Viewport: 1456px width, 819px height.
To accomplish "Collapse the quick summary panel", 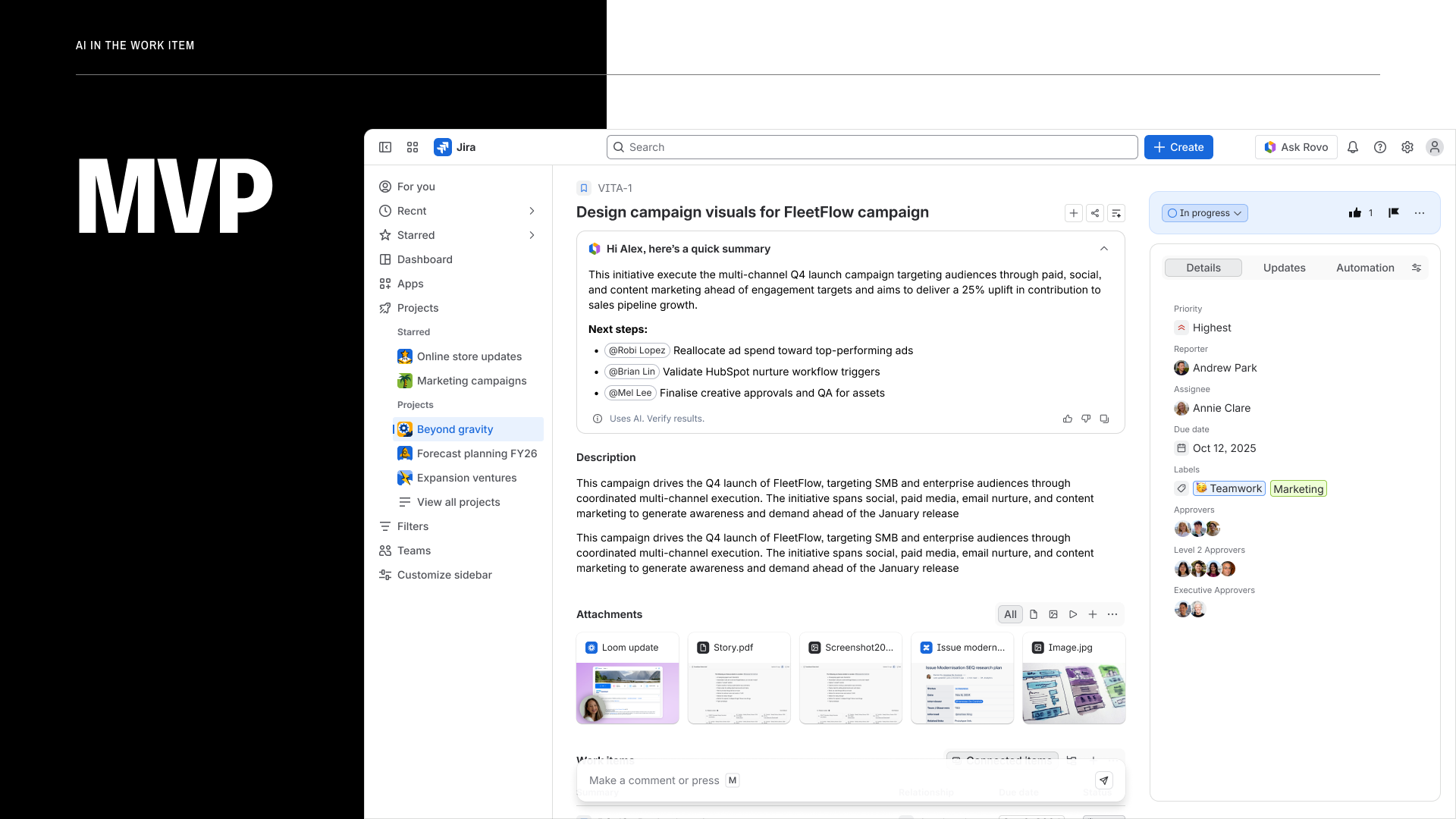I will (1104, 249).
